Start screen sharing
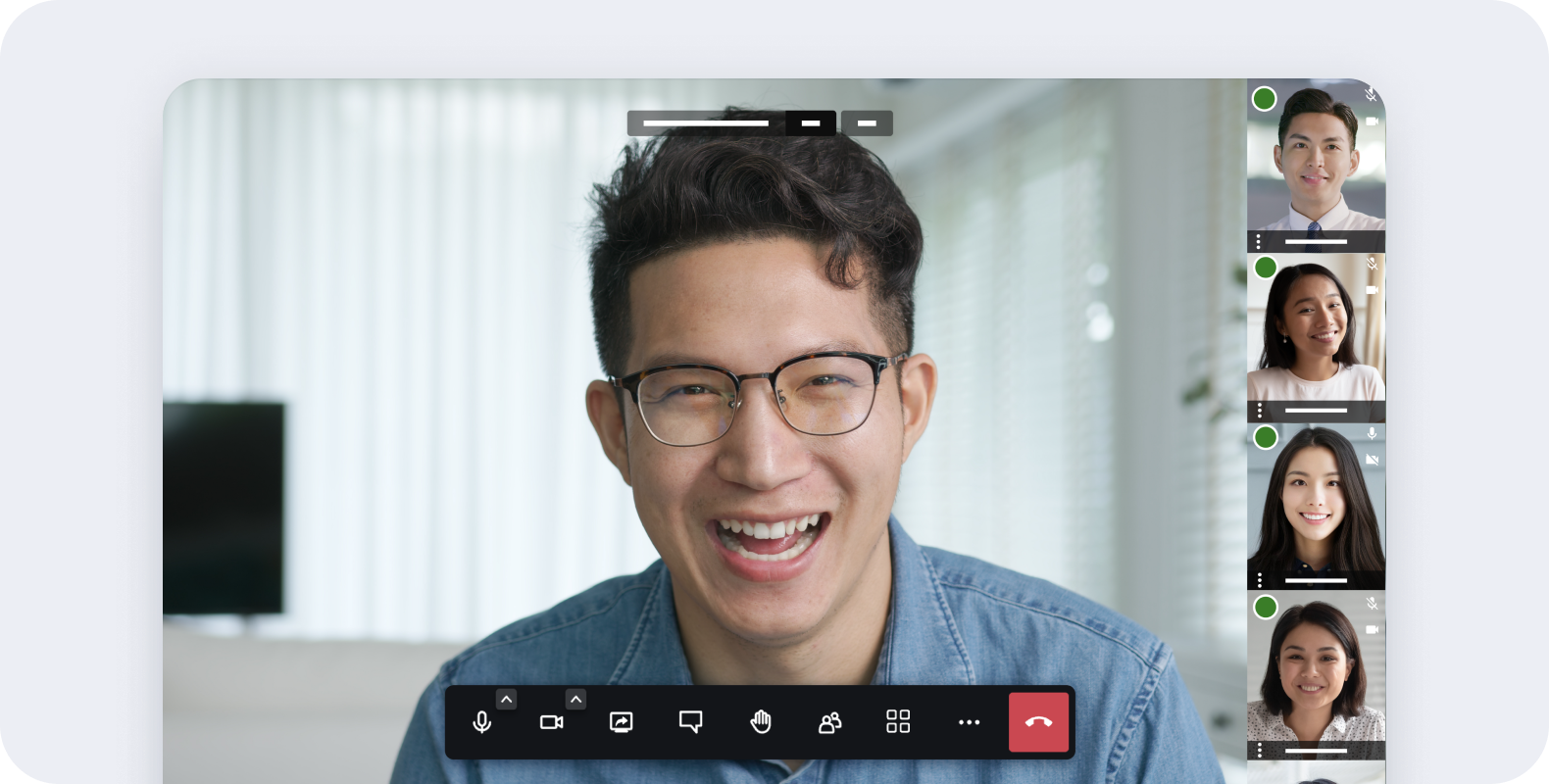This screenshot has height=784, width=1549. [621, 722]
